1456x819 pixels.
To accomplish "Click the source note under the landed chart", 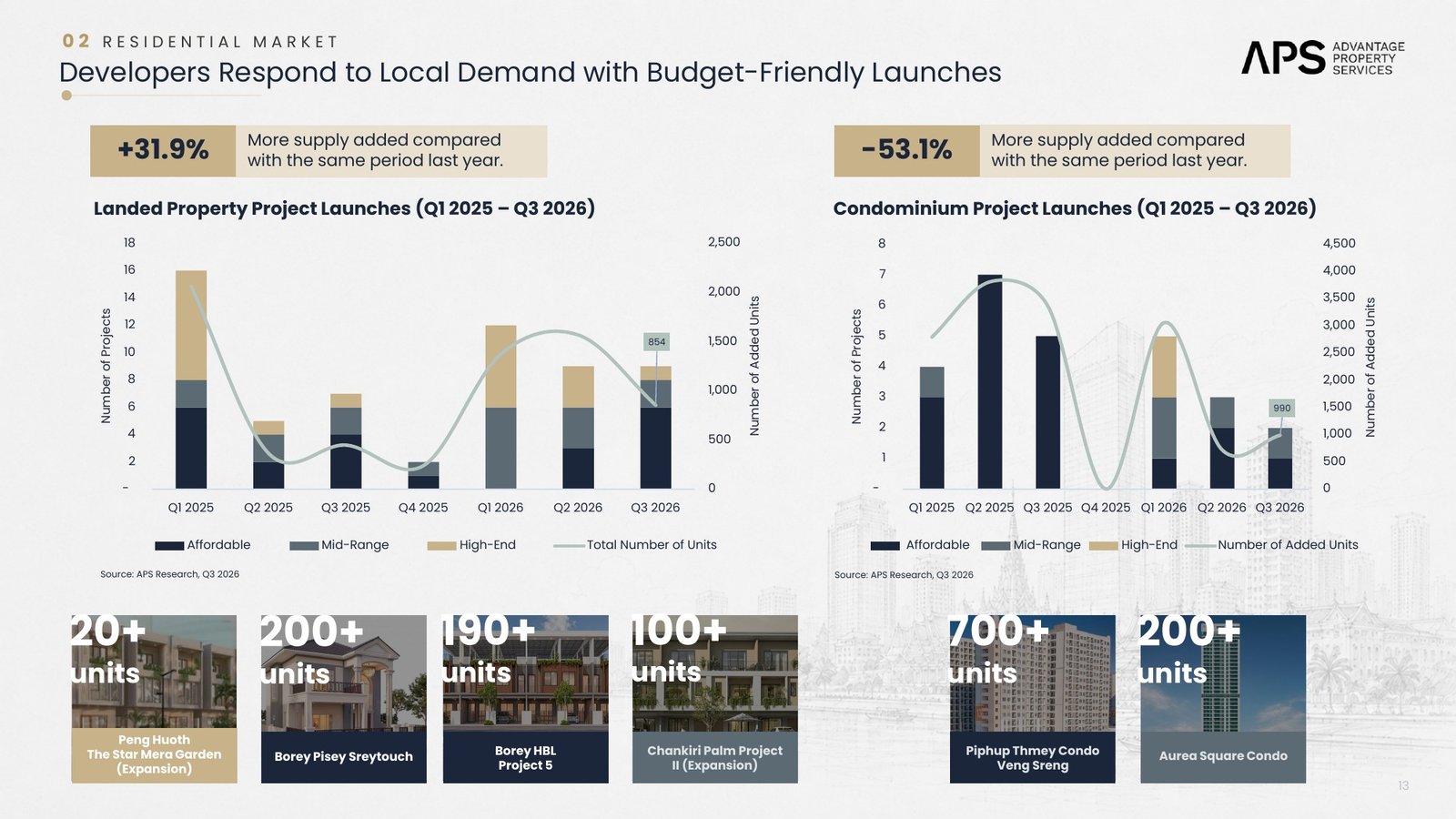I will (x=169, y=574).
